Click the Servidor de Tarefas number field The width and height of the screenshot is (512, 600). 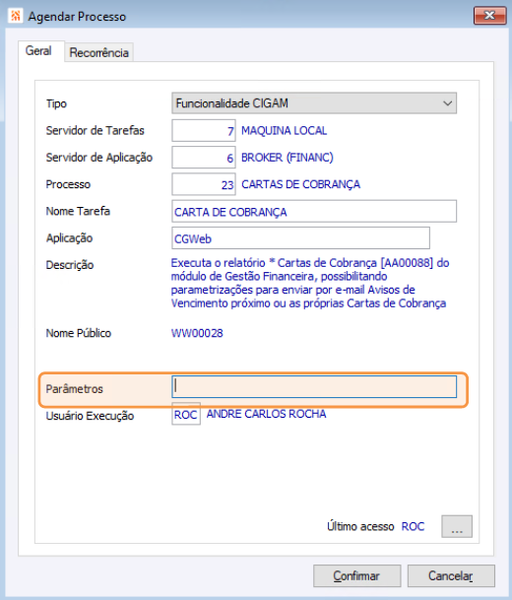coord(204,130)
